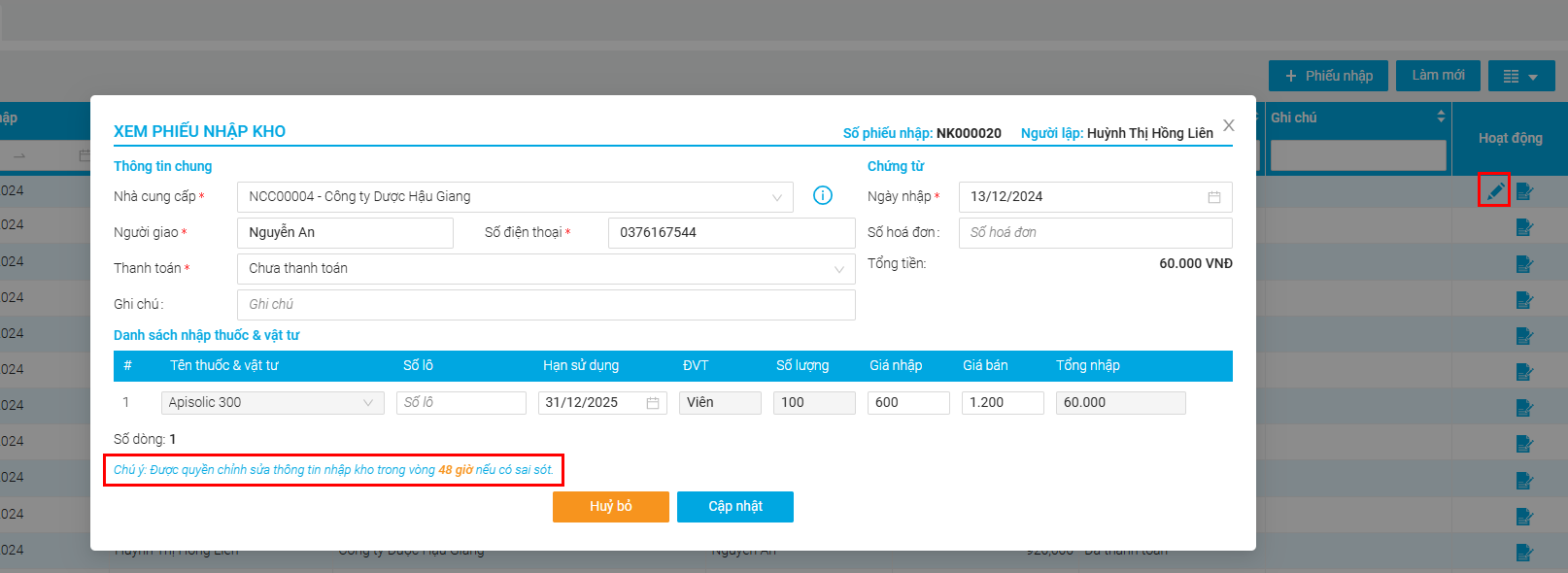
Task: Focus the Số điện thoại field
Action: tap(732, 233)
